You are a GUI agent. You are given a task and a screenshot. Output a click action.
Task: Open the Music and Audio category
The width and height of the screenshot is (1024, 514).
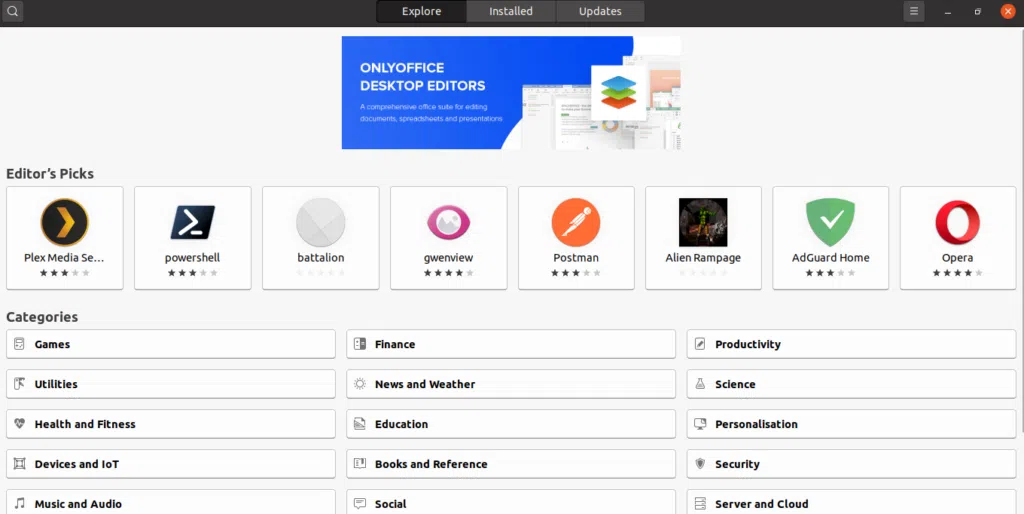pos(170,502)
